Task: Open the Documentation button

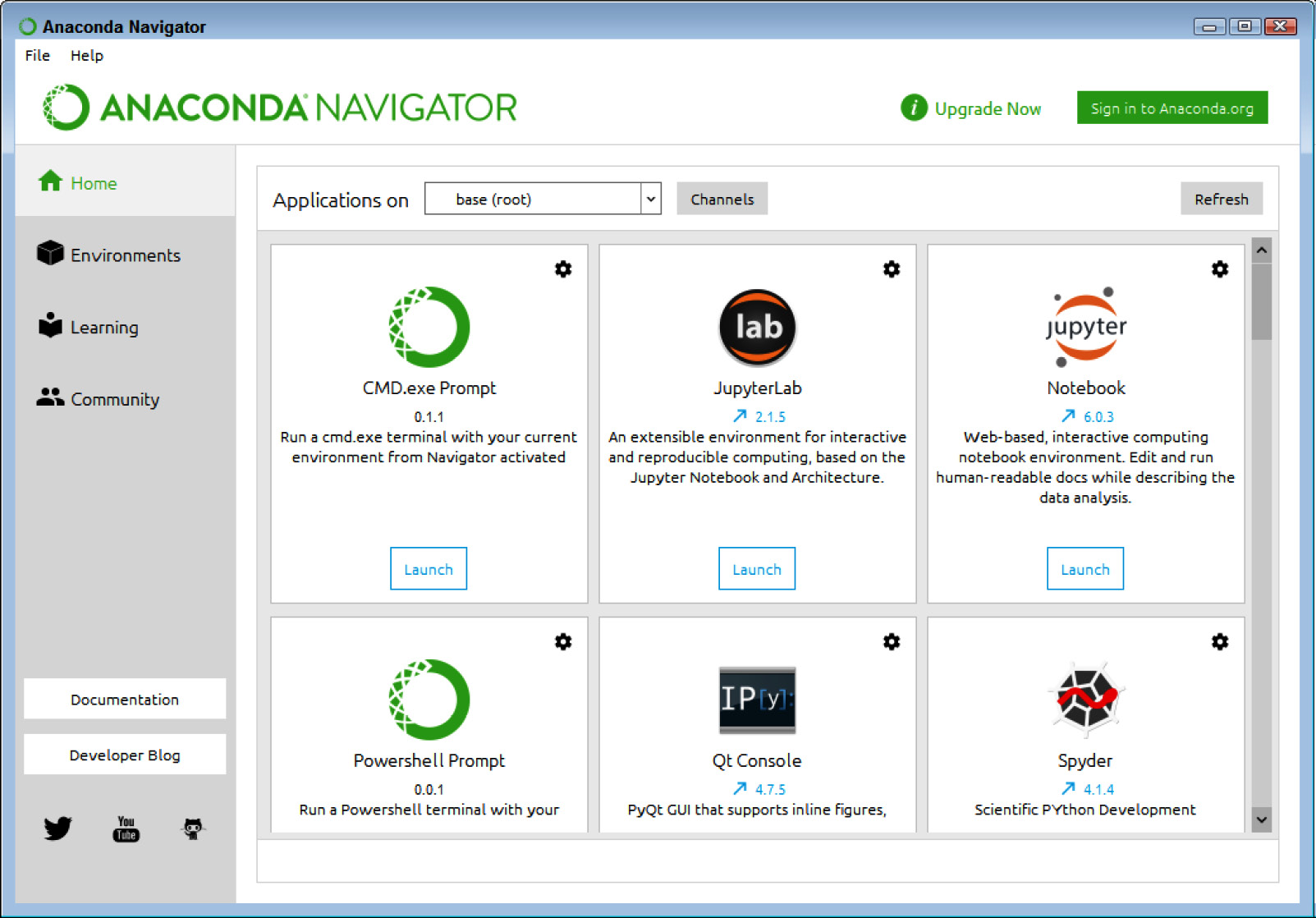Action: tap(125, 699)
